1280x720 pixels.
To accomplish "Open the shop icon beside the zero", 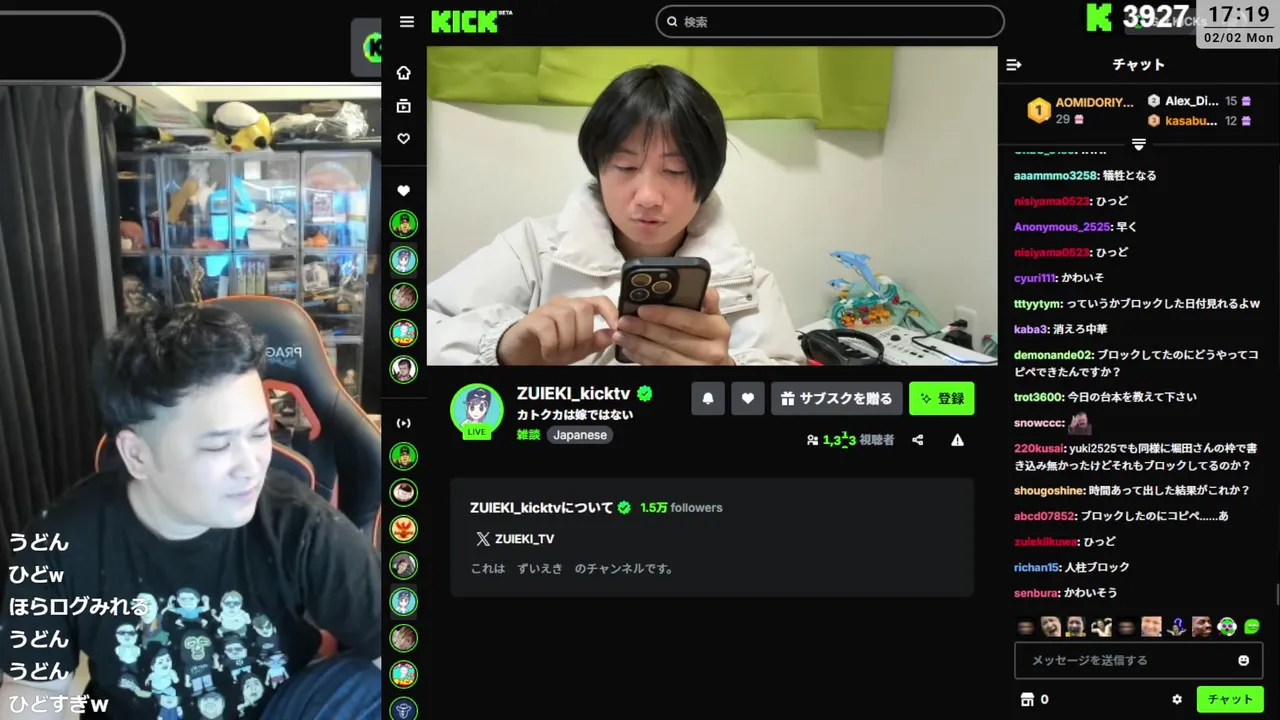I will [1025, 700].
